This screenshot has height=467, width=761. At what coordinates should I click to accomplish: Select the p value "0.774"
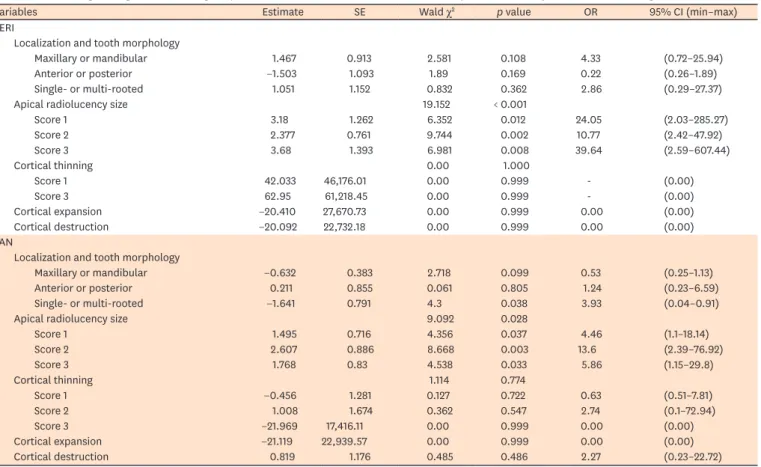tap(514, 380)
